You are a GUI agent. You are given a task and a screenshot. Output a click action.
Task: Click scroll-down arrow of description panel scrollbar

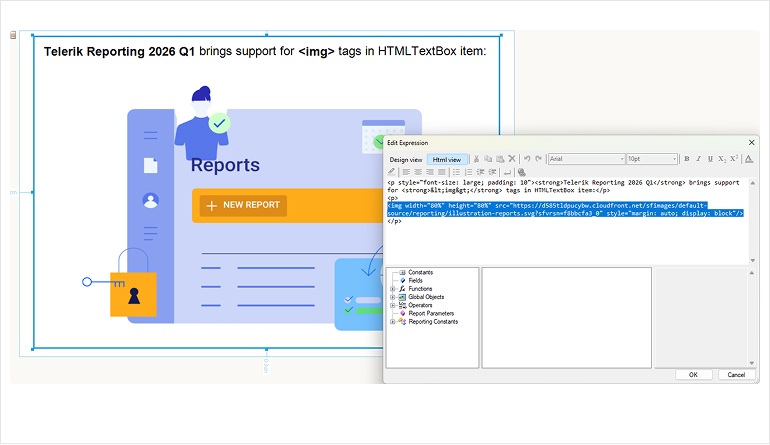point(752,363)
